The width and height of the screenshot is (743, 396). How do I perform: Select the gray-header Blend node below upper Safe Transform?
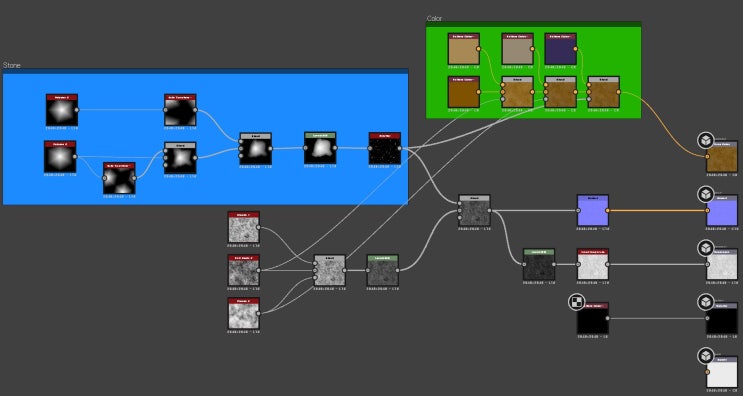[180, 158]
